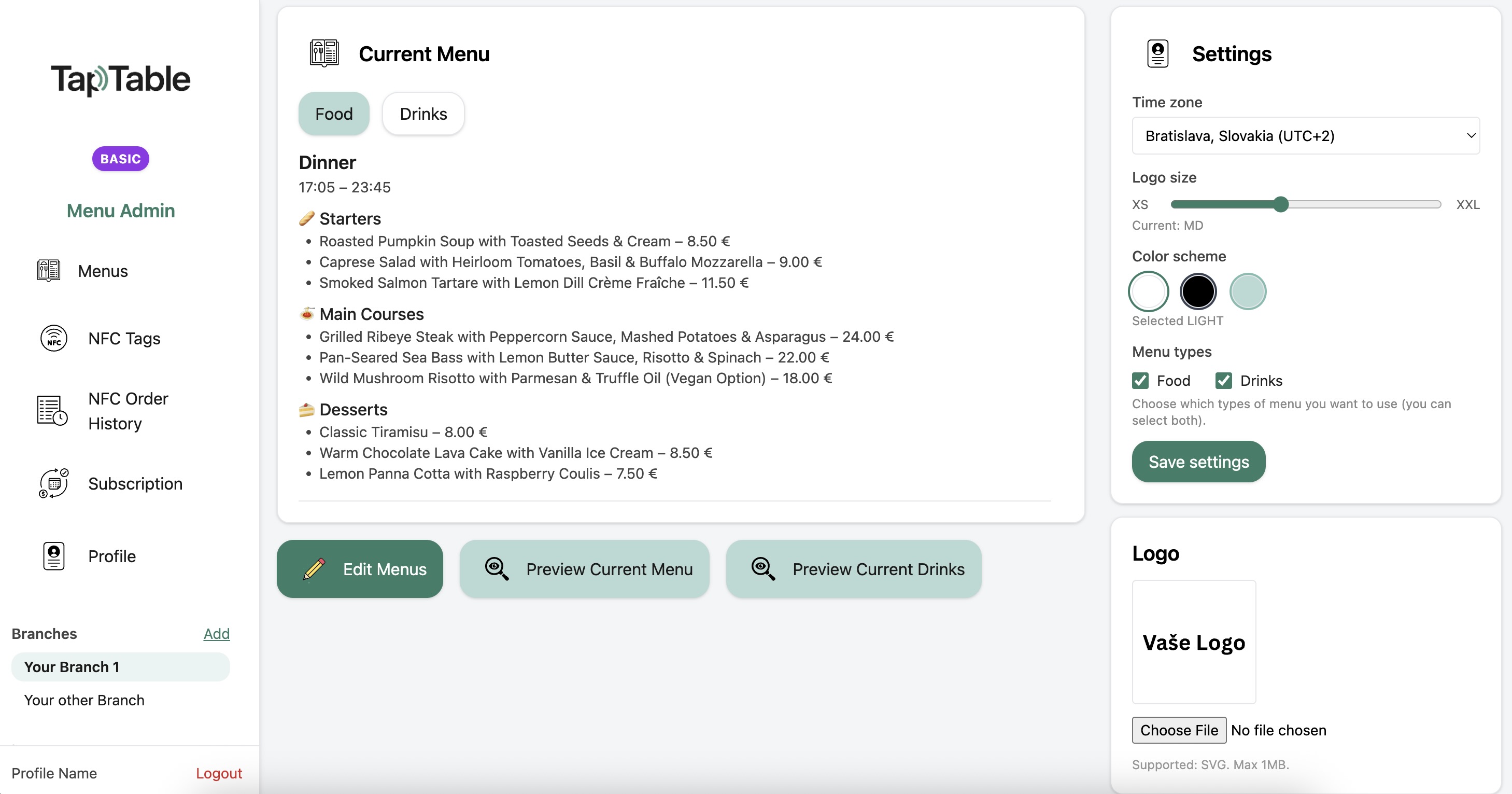Click magnifier icon on Preview Current Drinks

click(x=763, y=568)
